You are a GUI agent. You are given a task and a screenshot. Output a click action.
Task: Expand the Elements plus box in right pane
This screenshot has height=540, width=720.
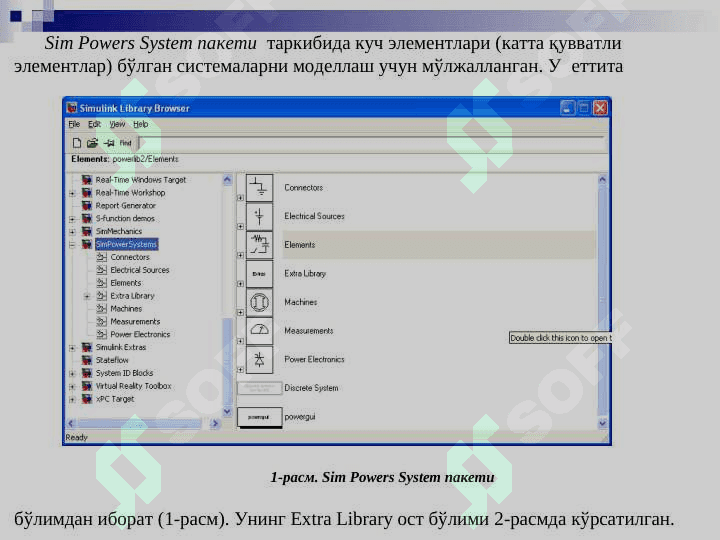click(x=240, y=255)
